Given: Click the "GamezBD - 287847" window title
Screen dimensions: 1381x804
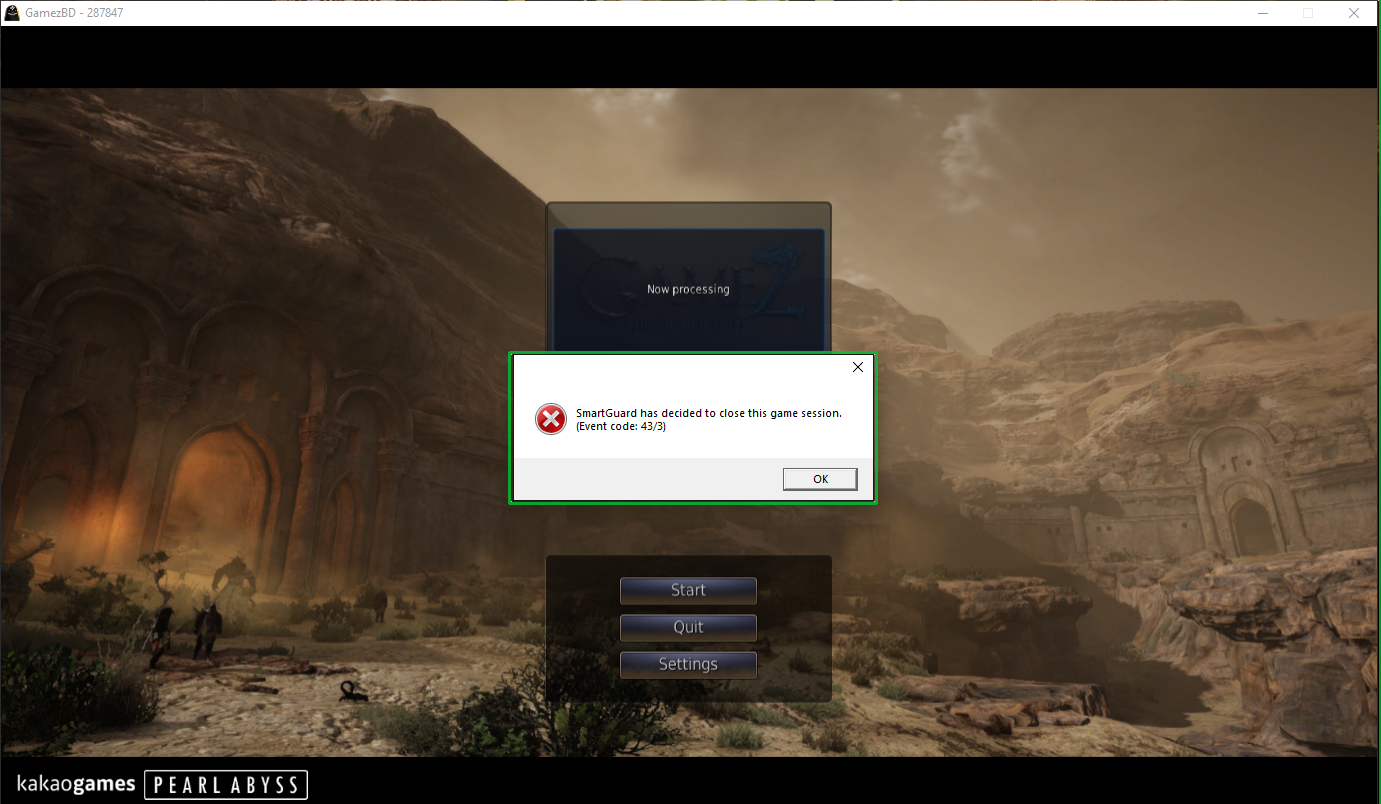Looking at the screenshot, I should coord(76,13).
